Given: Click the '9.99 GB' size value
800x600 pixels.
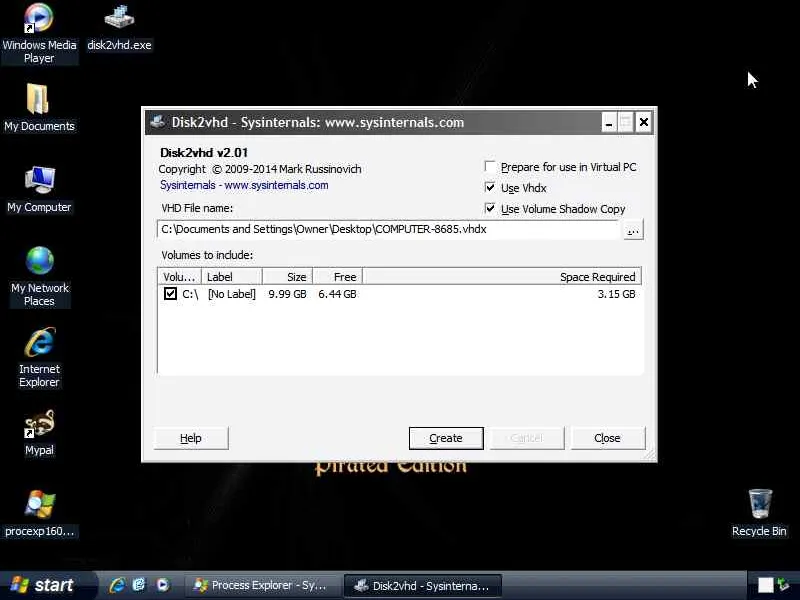Looking at the screenshot, I should tap(287, 294).
